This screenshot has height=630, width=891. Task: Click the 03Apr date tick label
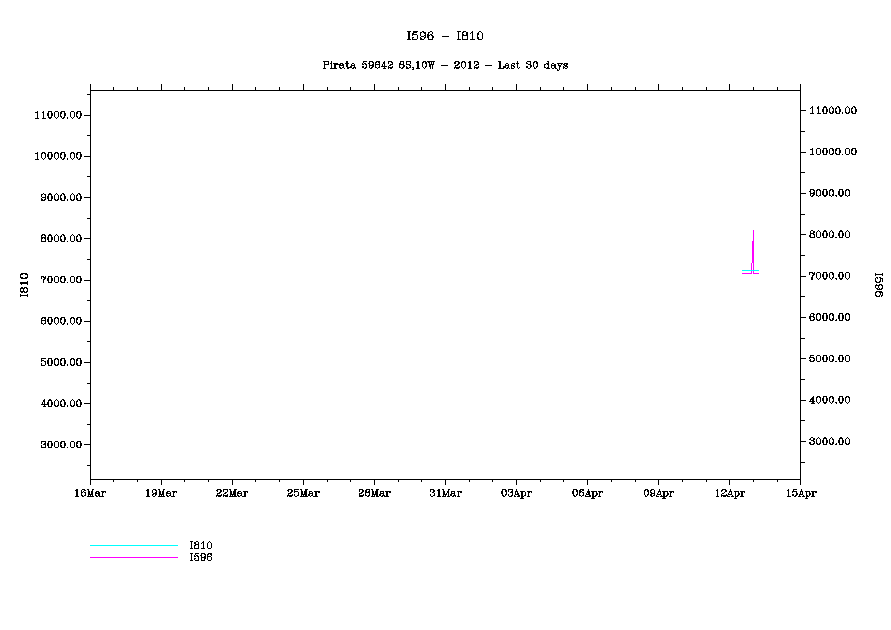tap(516, 493)
